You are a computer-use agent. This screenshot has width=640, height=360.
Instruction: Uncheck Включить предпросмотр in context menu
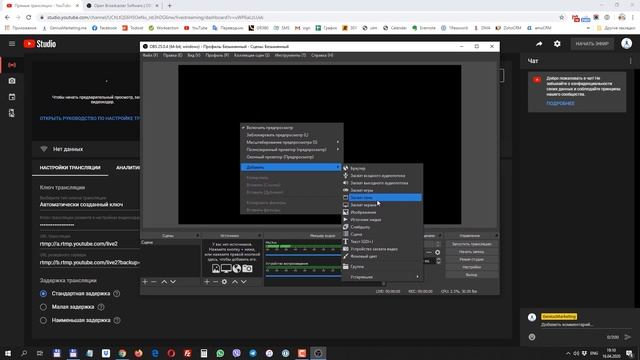coord(291,128)
